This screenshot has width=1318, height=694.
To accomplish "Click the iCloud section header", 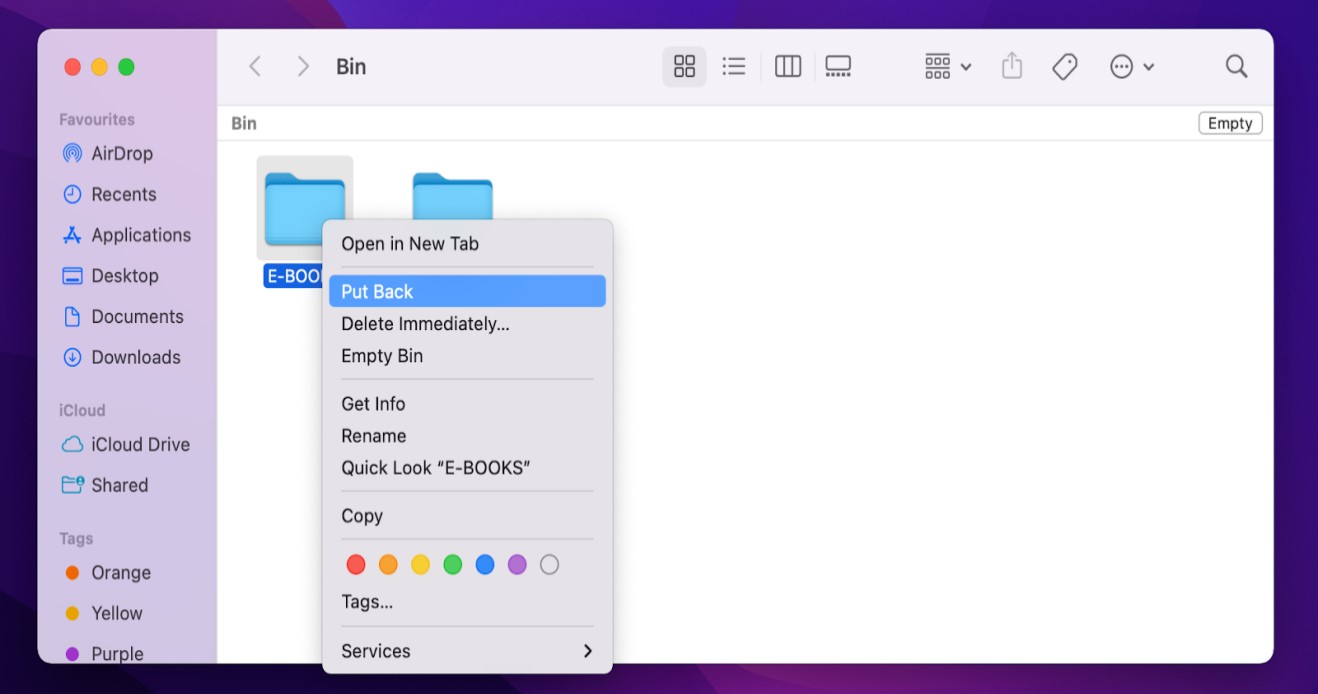I will point(82,411).
